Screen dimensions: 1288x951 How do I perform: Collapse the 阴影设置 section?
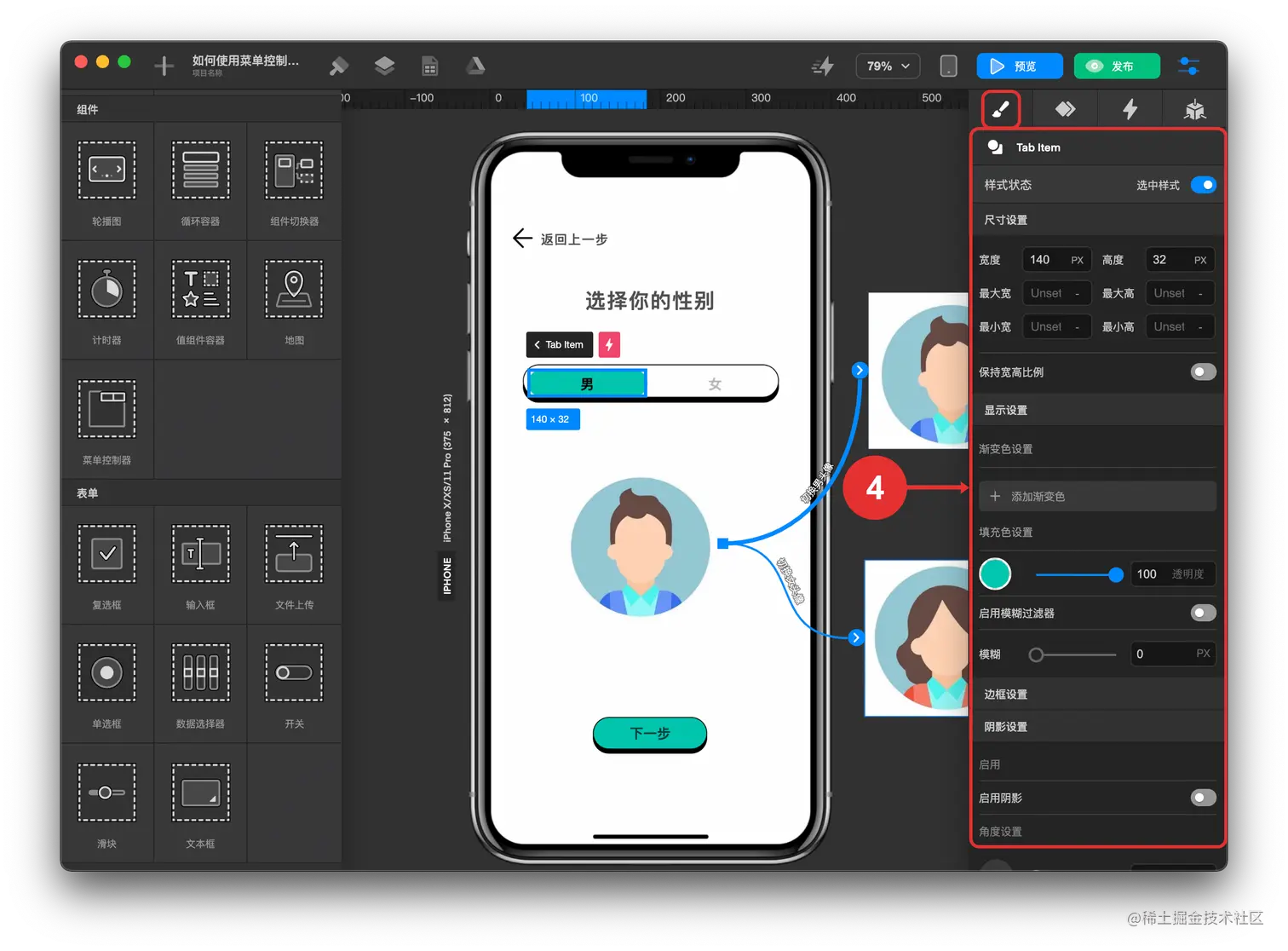(1097, 727)
